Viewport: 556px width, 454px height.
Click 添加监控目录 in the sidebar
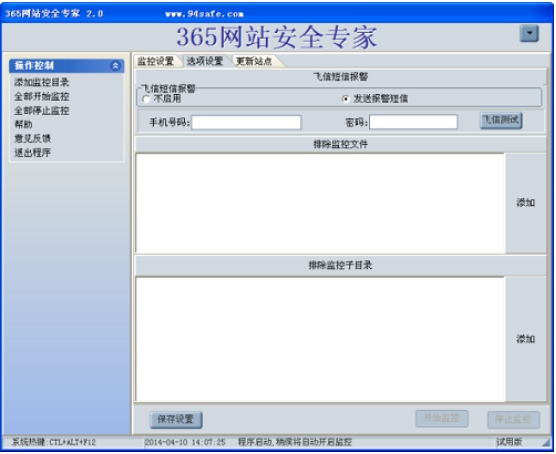[x=41, y=82]
